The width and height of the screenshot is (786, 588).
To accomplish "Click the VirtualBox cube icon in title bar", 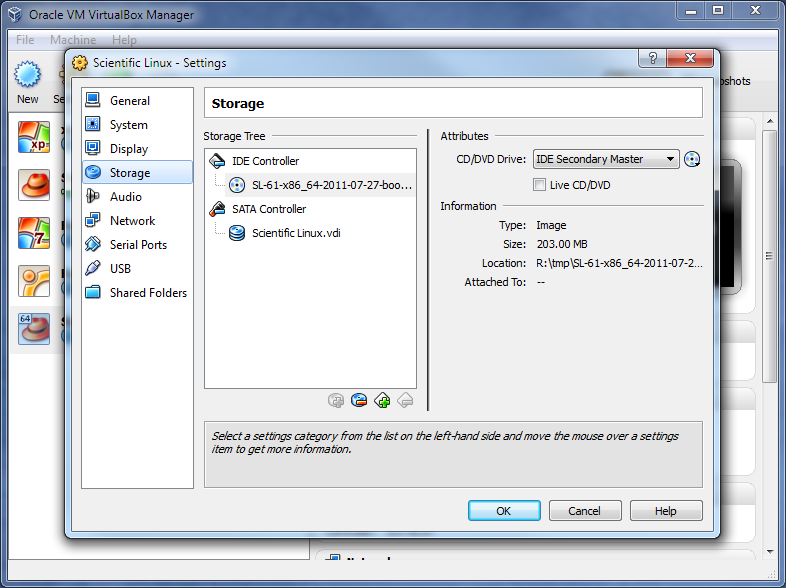I will pyautogui.click(x=15, y=14).
